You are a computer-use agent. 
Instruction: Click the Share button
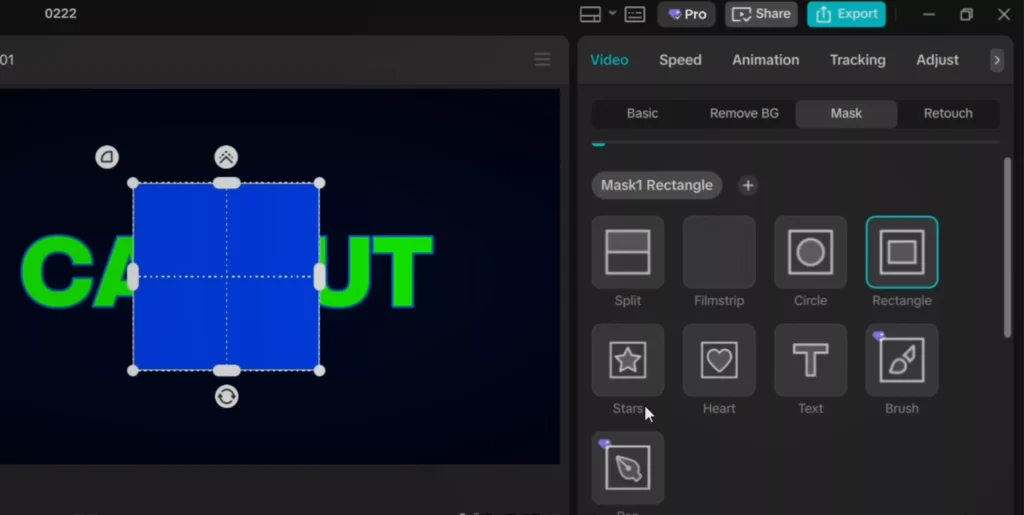tap(761, 14)
